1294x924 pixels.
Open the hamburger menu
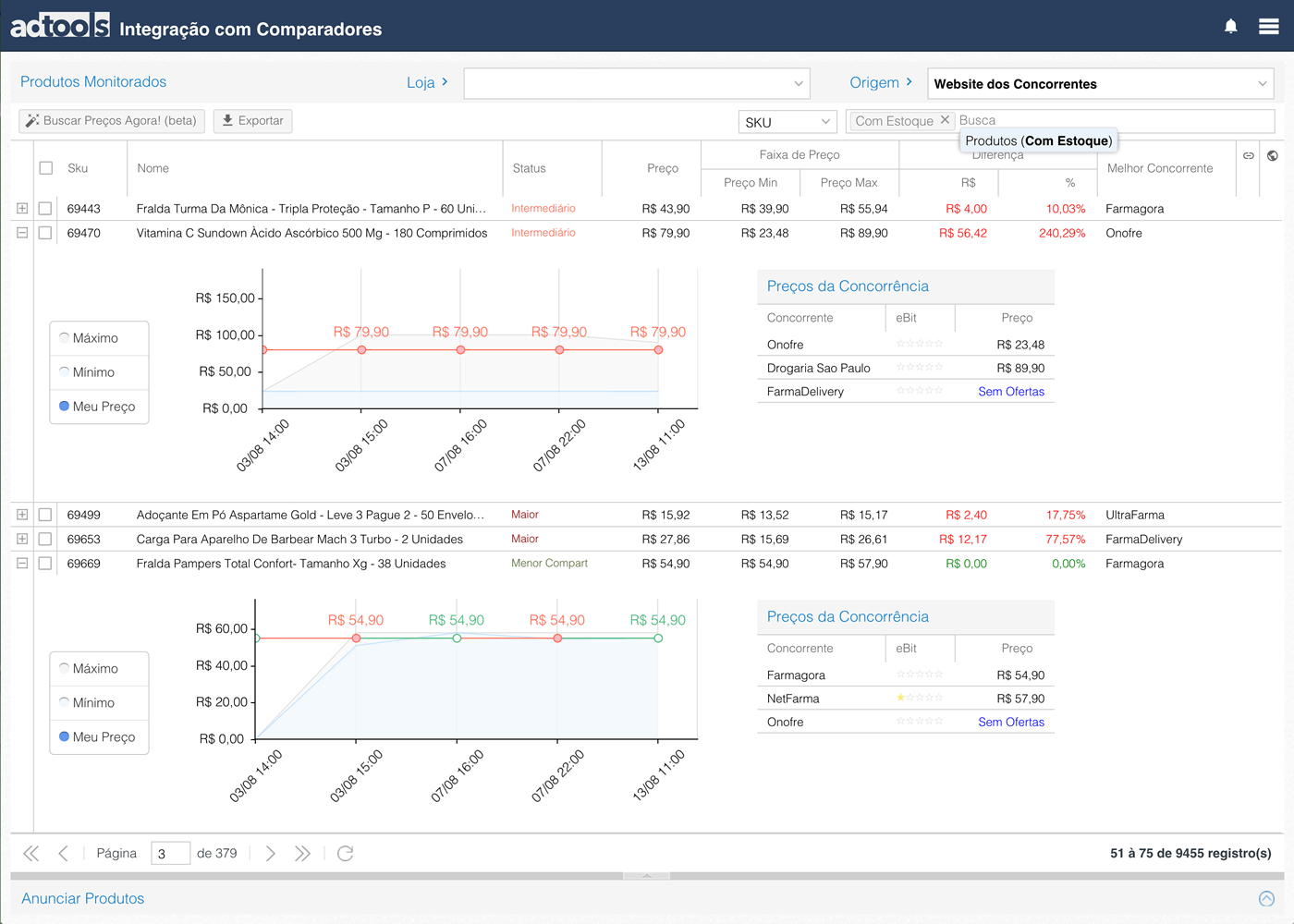click(1269, 27)
